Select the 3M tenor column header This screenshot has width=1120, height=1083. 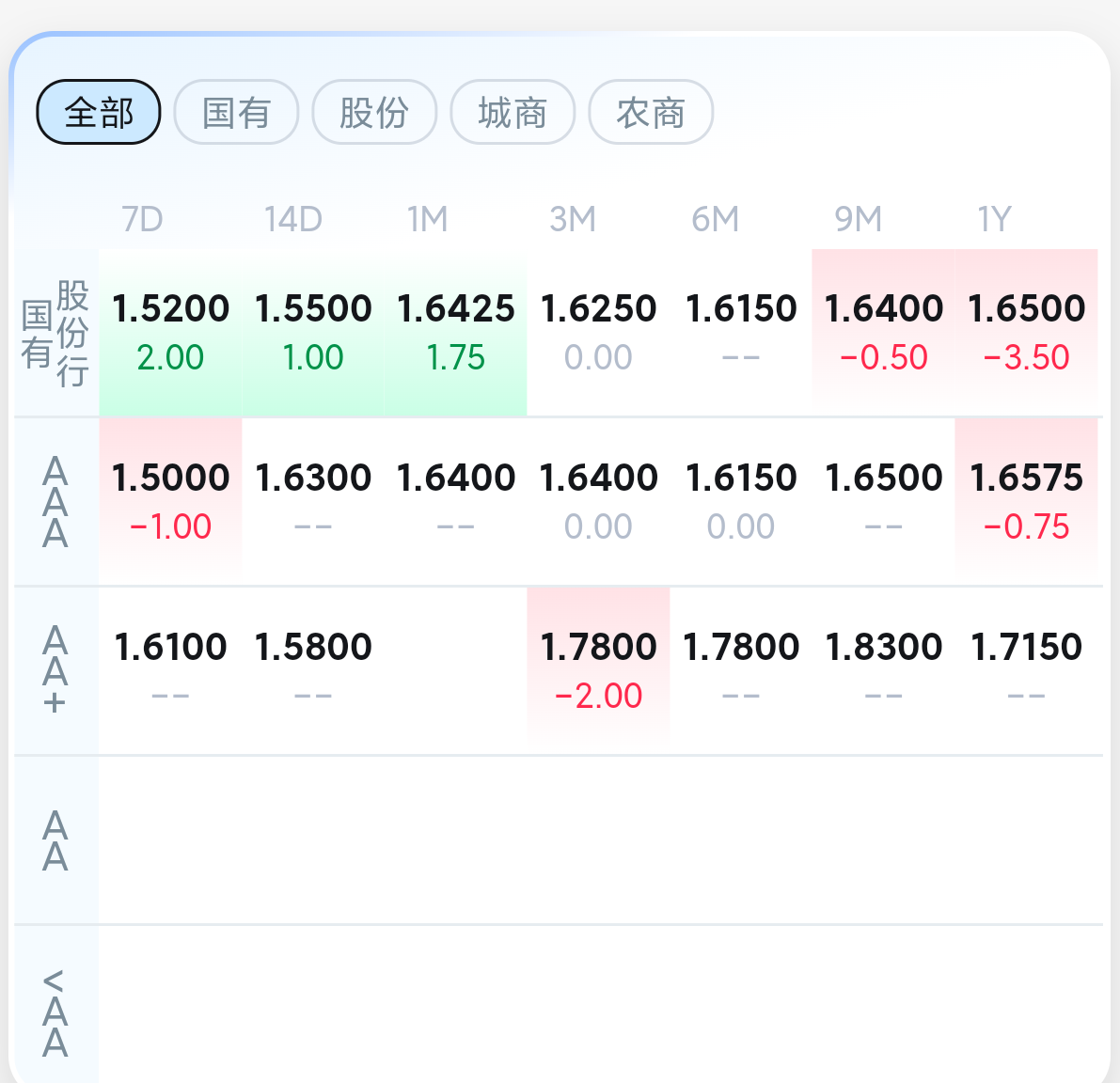pos(573,220)
